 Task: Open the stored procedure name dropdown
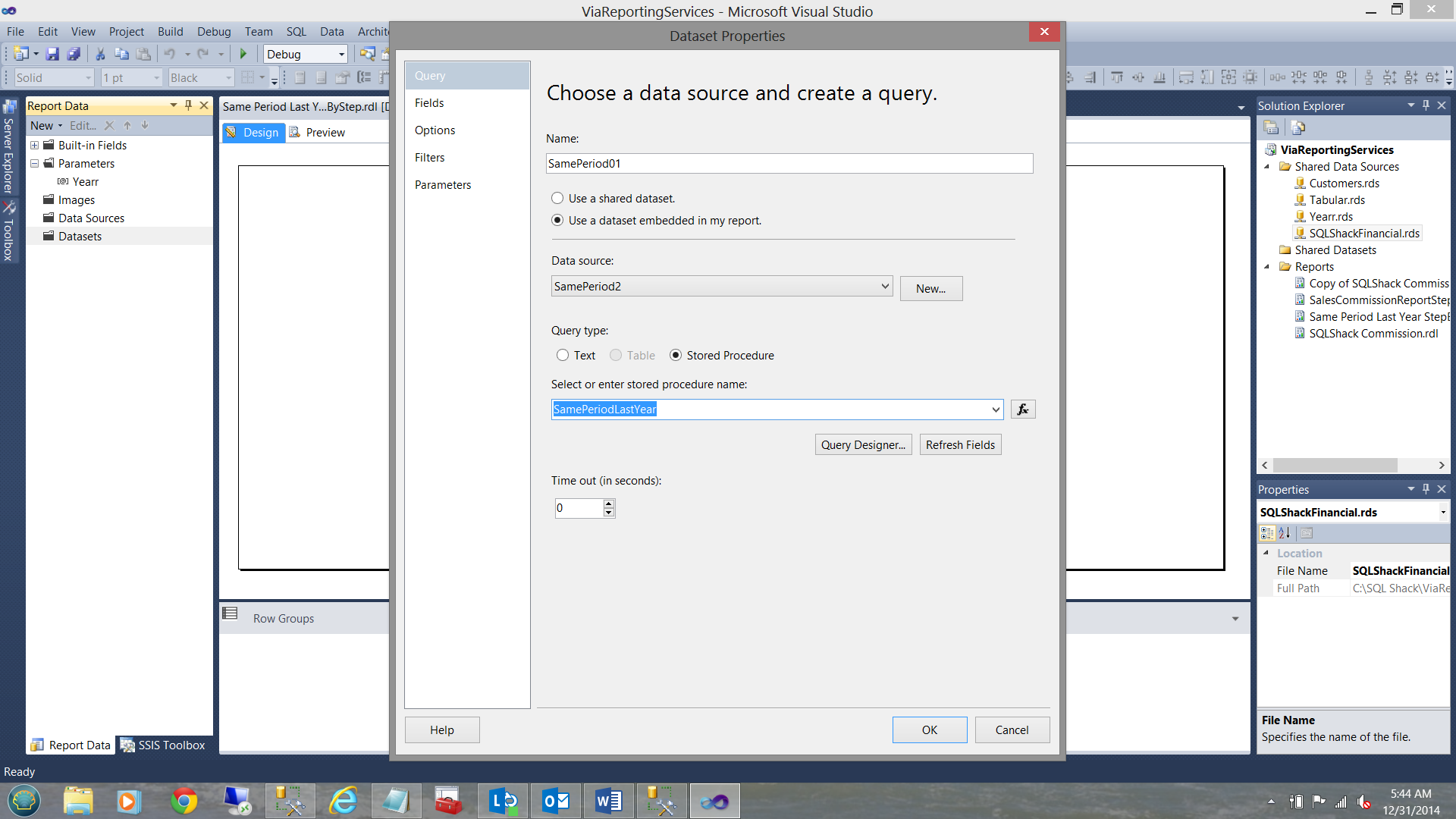995,409
